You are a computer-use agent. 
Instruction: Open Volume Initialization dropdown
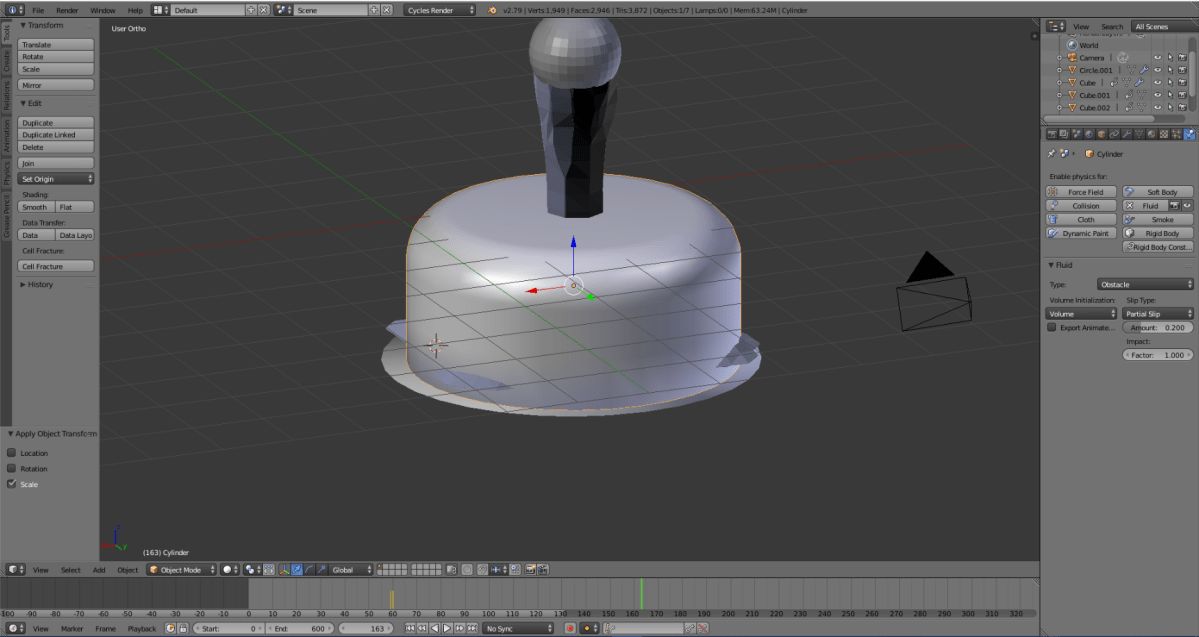(1082, 314)
